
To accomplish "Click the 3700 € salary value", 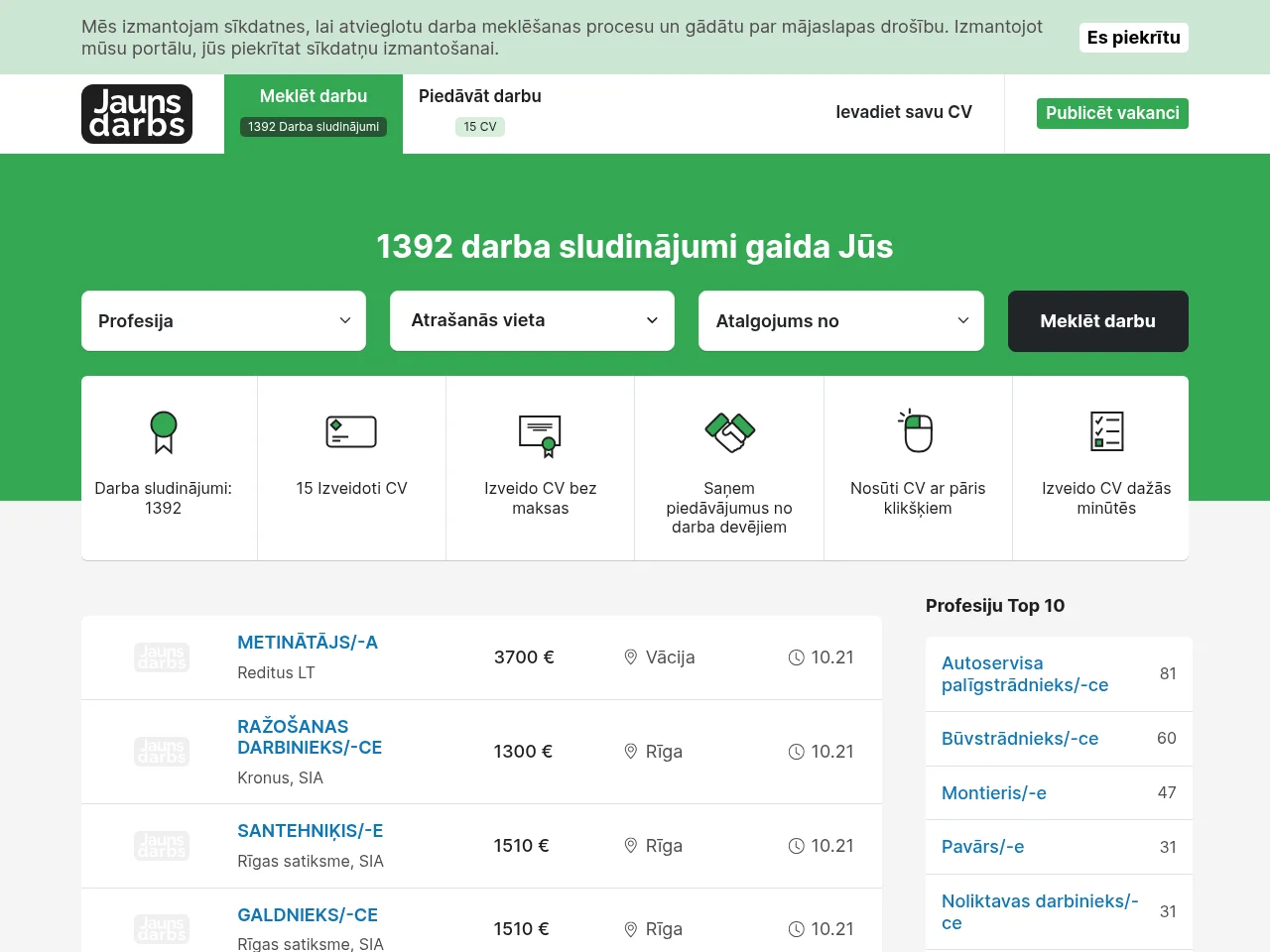I will [524, 657].
